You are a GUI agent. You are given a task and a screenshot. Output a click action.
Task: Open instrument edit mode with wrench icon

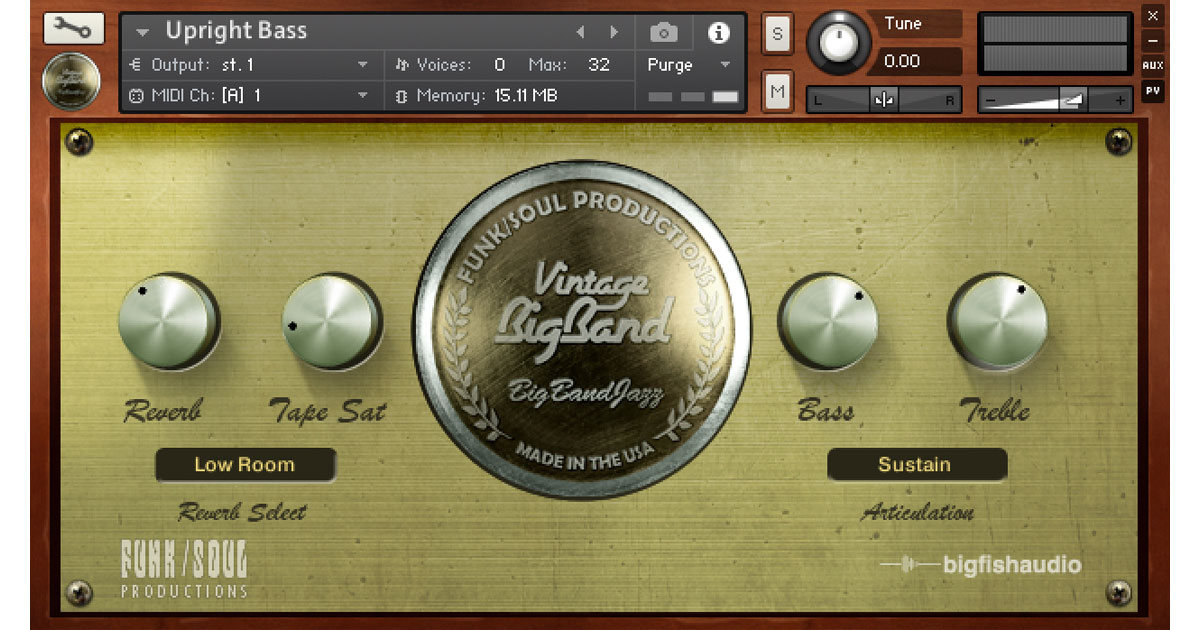(x=73, y=28)
